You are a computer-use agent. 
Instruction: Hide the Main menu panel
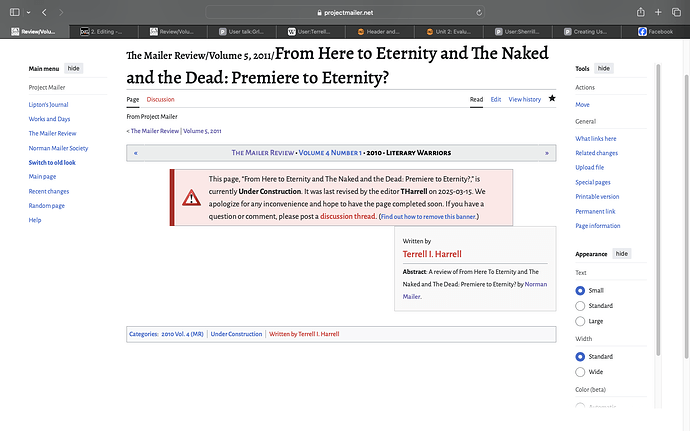(73, 68)
